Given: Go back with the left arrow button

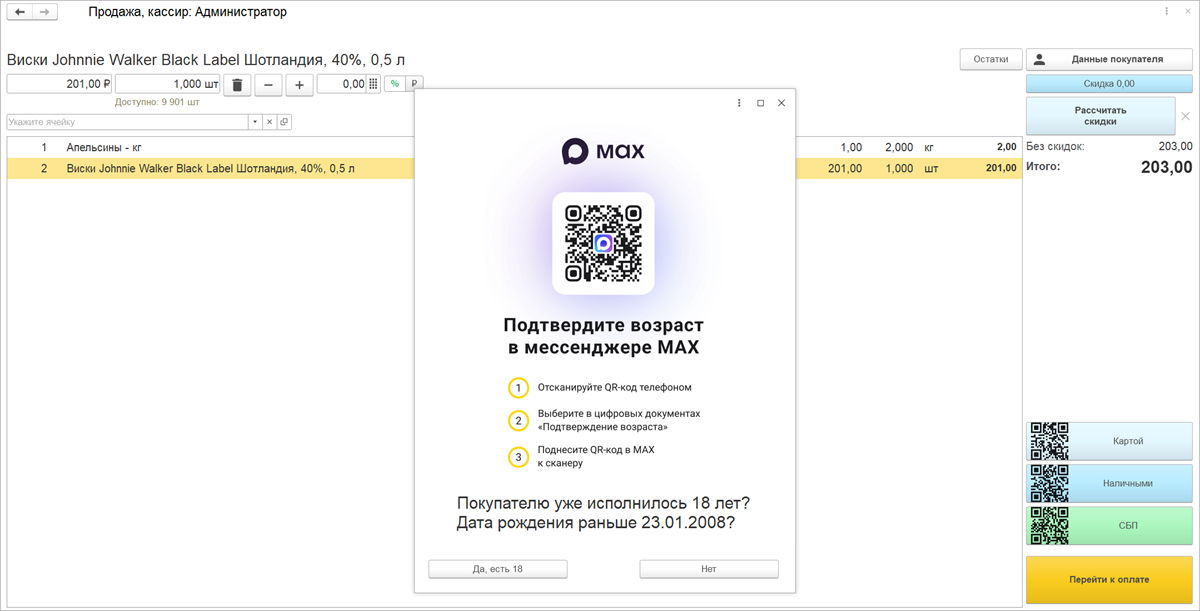Looking at the screenshot, I should [x=20, y=13].
